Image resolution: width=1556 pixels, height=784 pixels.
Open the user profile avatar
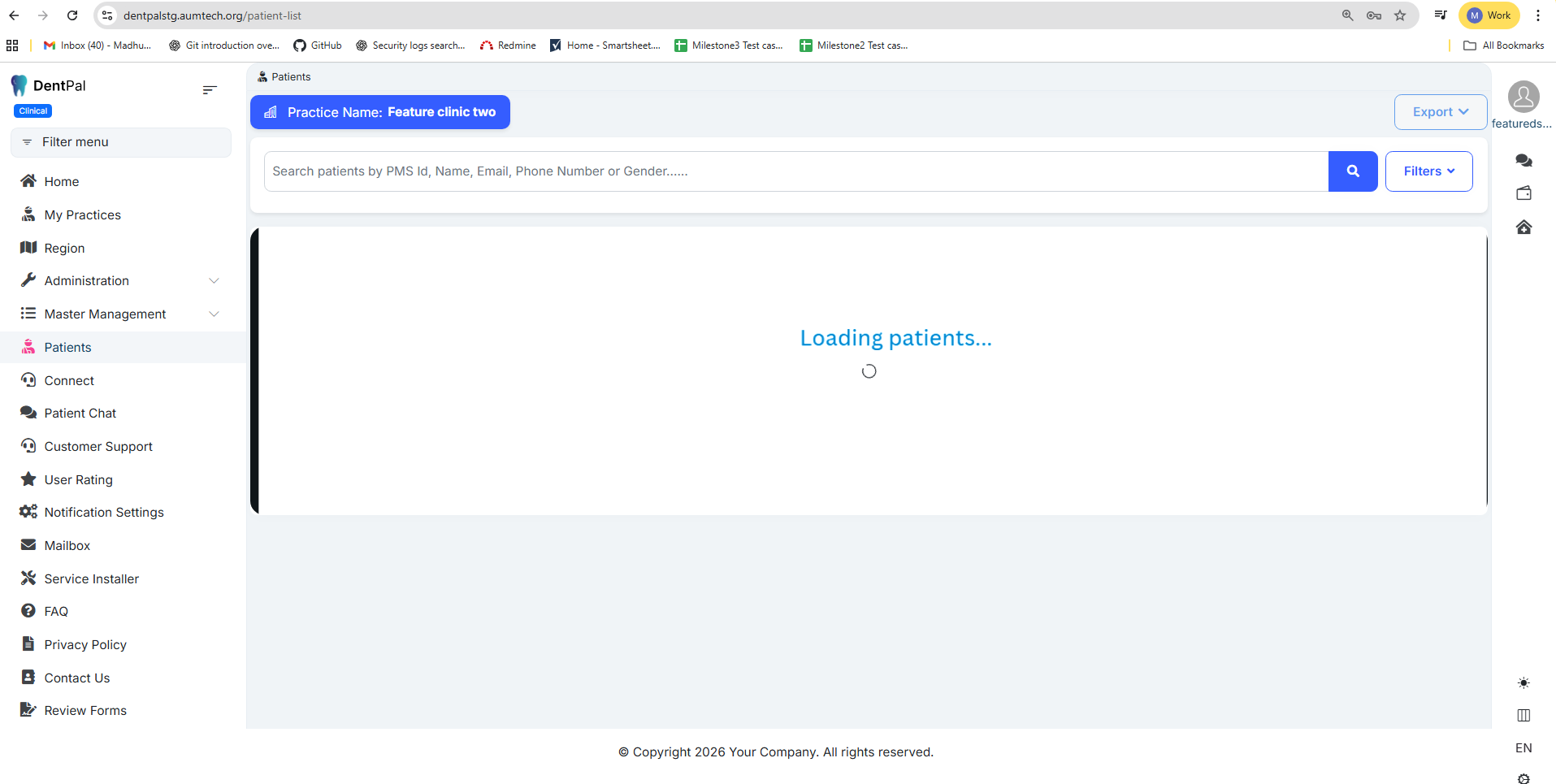(1523, 97)
